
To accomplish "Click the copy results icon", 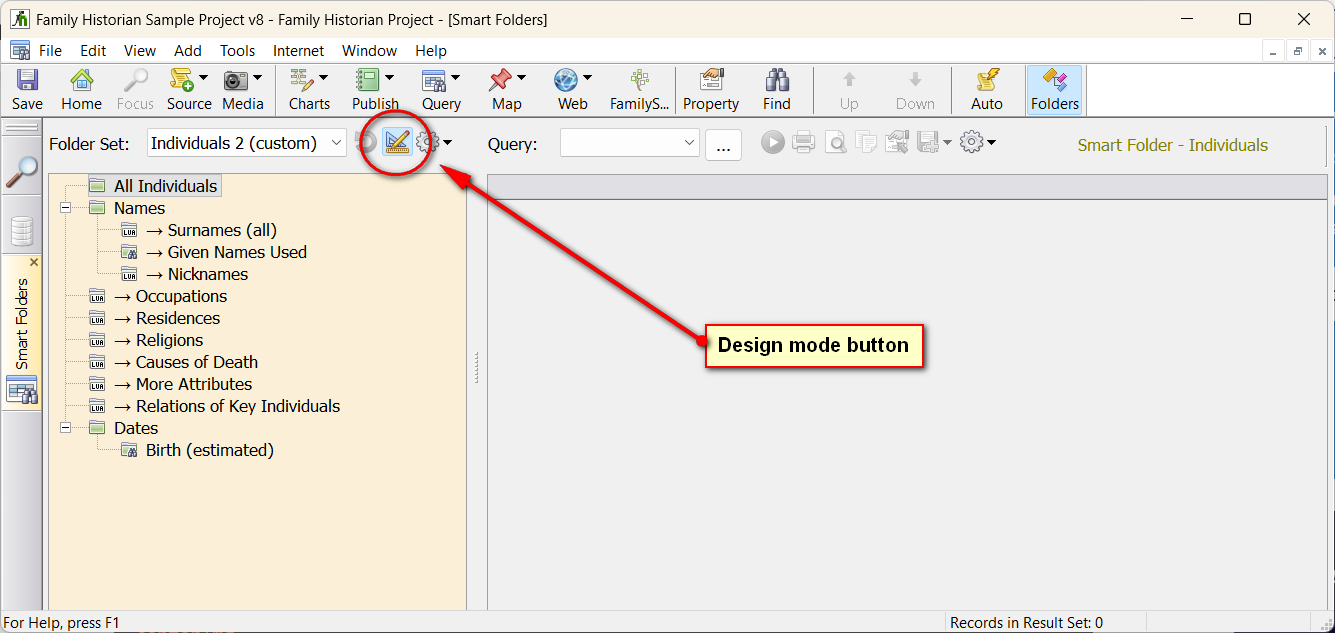I will click(x=866, y=143).
